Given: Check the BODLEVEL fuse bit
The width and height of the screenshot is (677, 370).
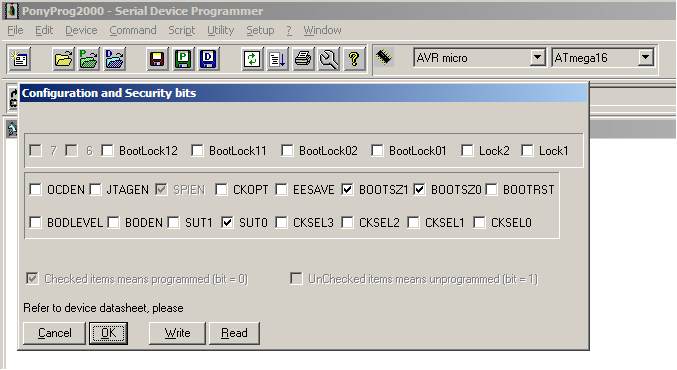Looking at the screenshot, I should click(35, 222).
